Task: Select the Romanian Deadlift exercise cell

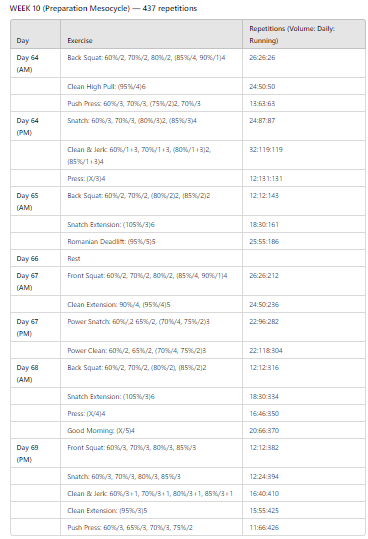Action: click(152, 241)
